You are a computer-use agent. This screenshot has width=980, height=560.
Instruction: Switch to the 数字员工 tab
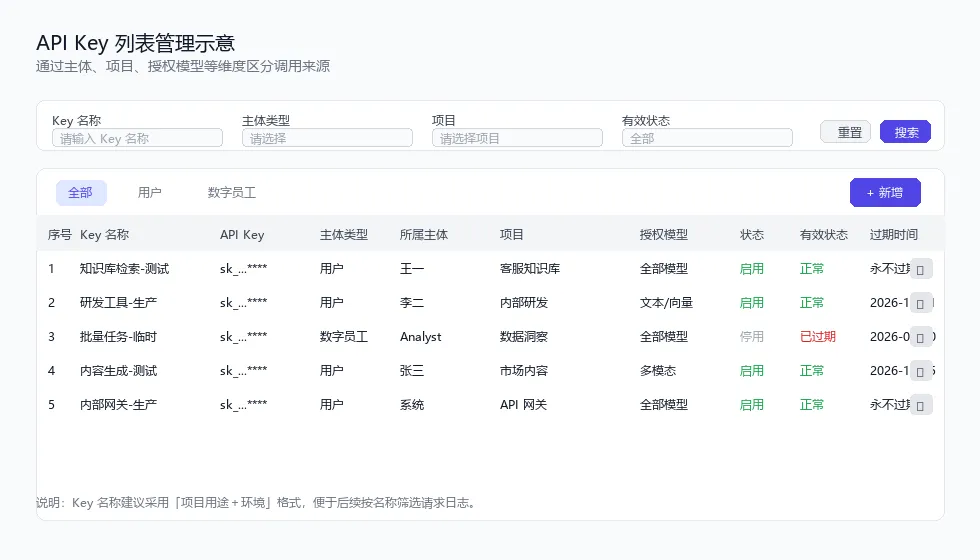[x=232, y=192]
